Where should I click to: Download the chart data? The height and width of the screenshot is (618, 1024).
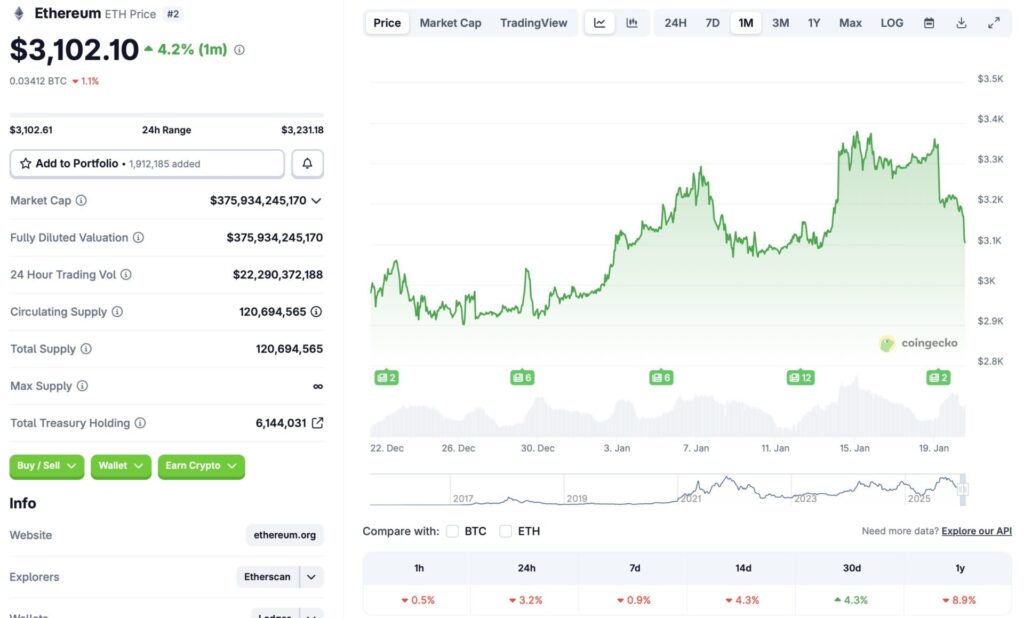coord(962,22)
